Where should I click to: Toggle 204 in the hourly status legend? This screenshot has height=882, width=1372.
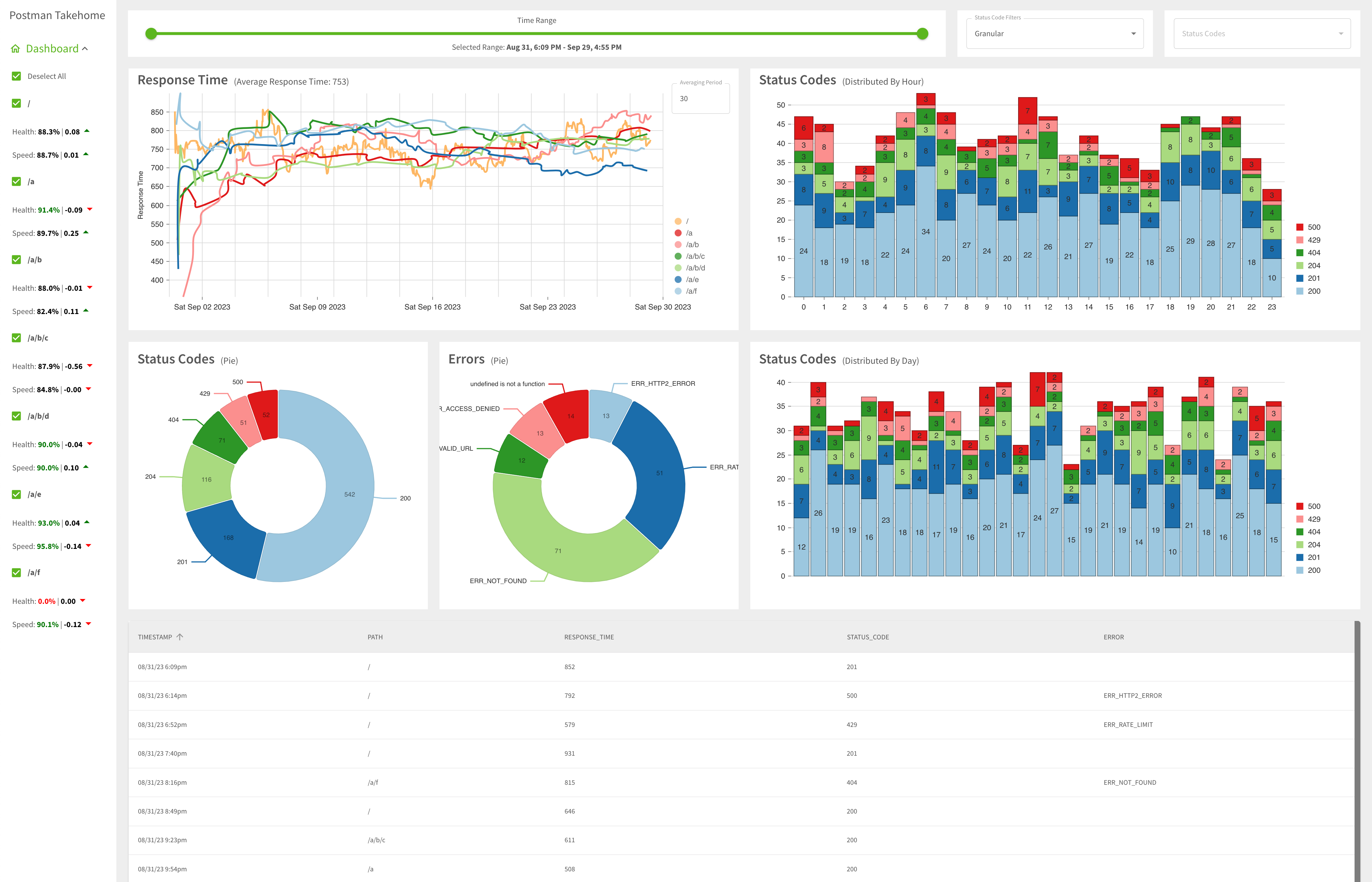[x=1308, y=266]
